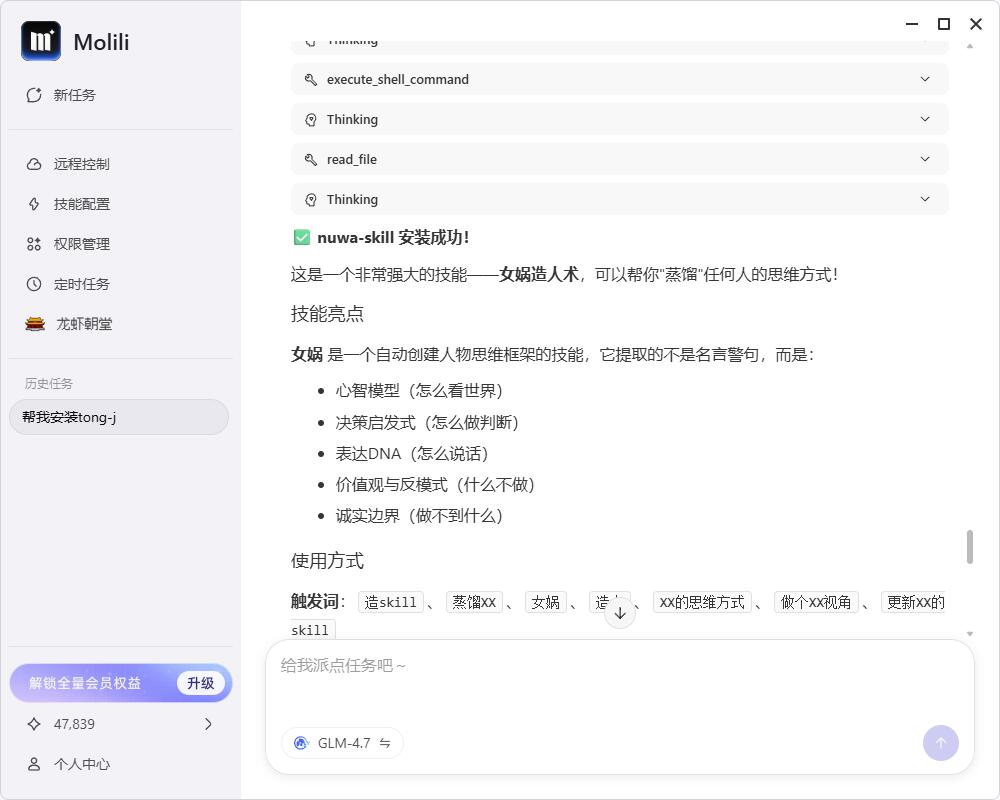The height and width of the screenshot is (800, 1000).
Task: Select history task 帮我安装tong-j
Action: pyautogui.click(x=119, y=417)
